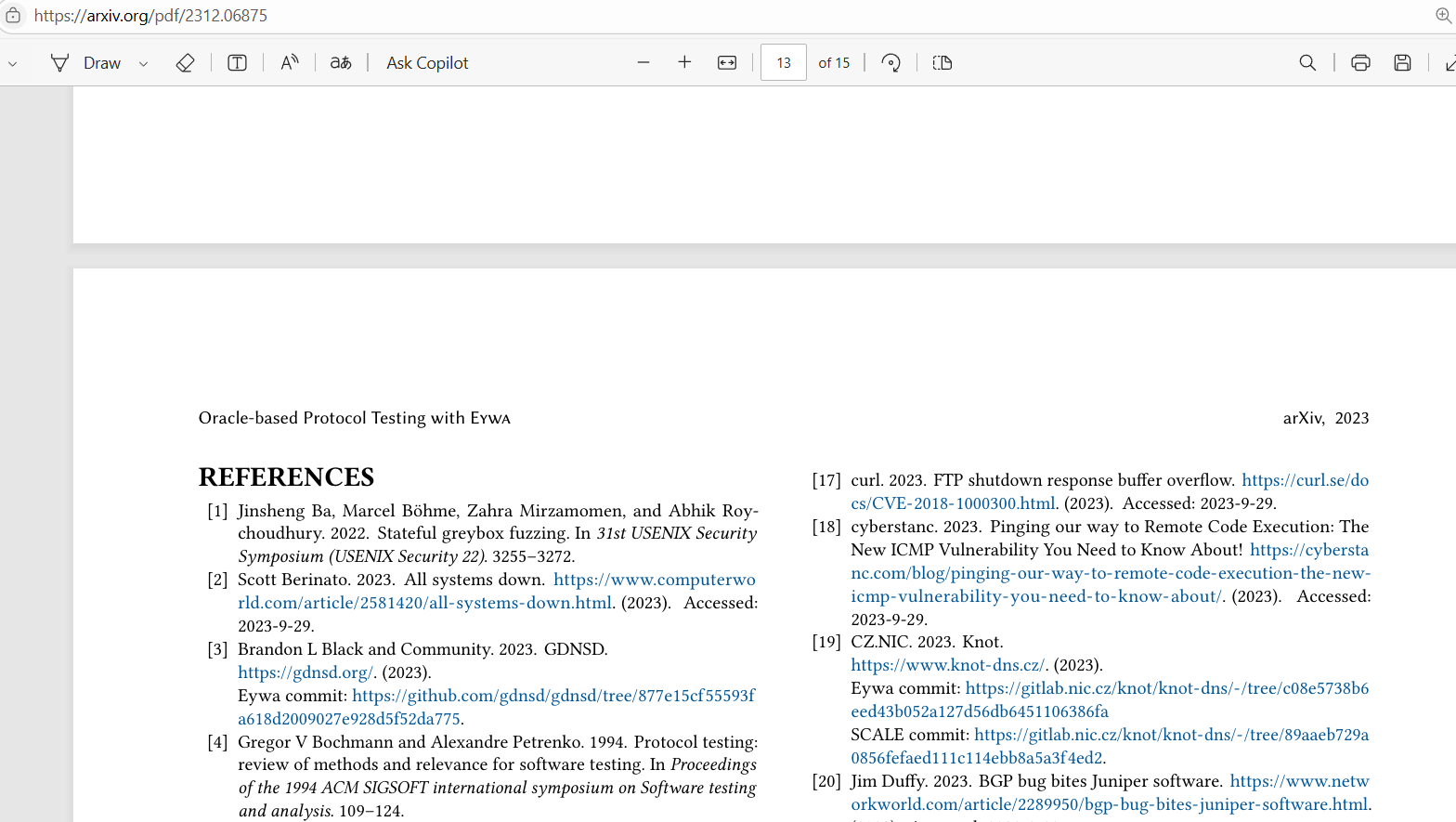Click the REFERENCES heading
This screenshot has height=822, width=1456.
[x=286, y=476]
